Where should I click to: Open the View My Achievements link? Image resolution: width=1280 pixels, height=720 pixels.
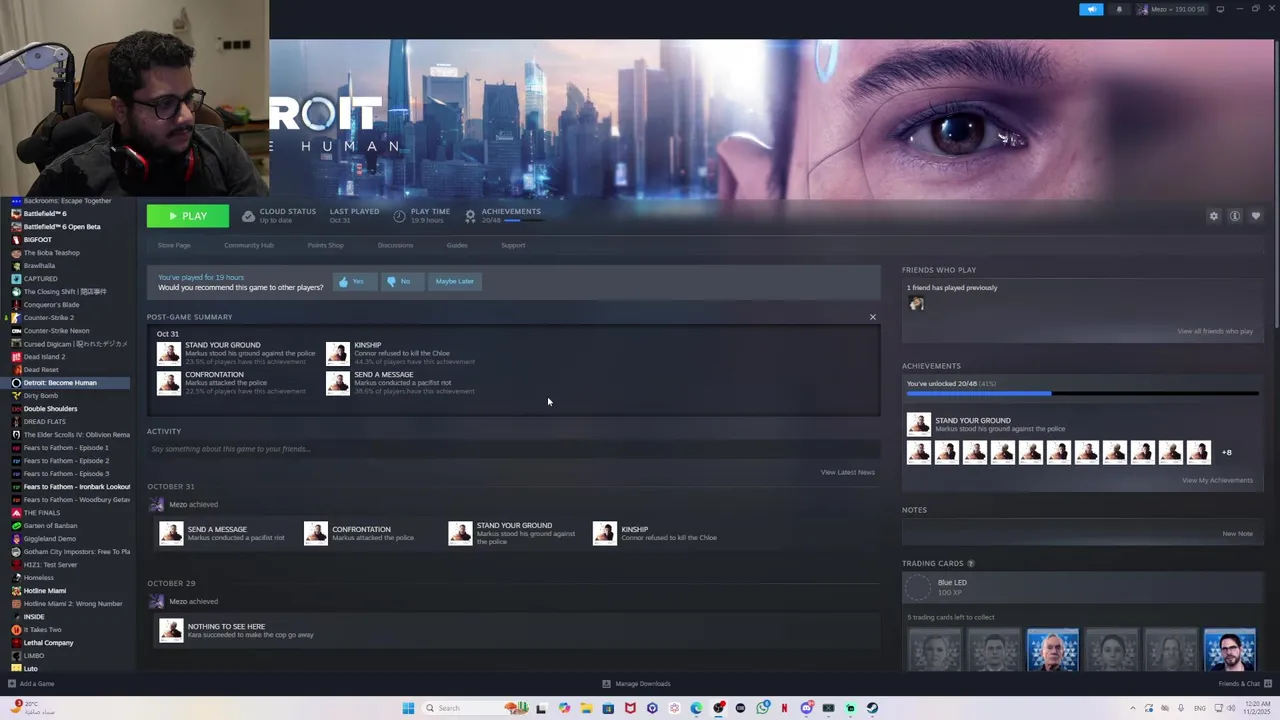tap(1217, 480)
